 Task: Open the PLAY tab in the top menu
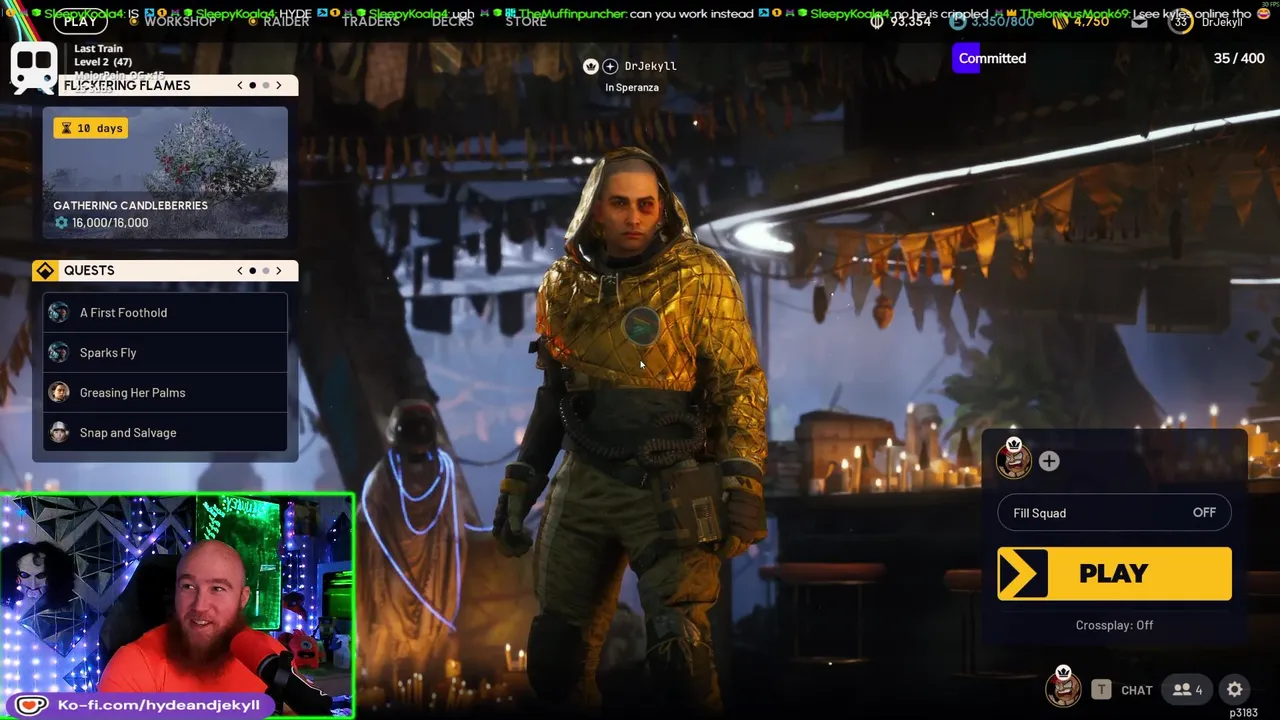point(80,20)
